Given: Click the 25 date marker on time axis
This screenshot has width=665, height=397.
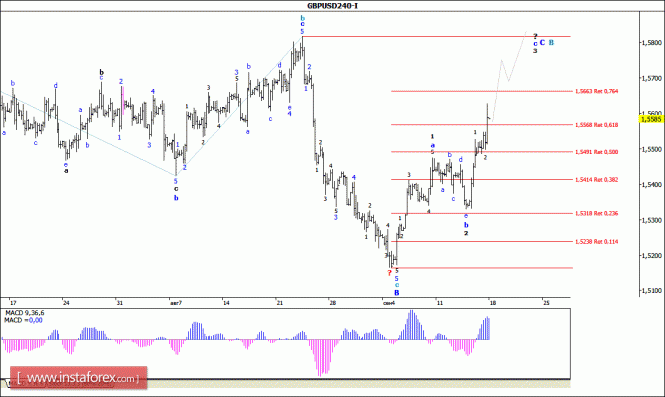Looking at the screenshot, I should point(546,303).
